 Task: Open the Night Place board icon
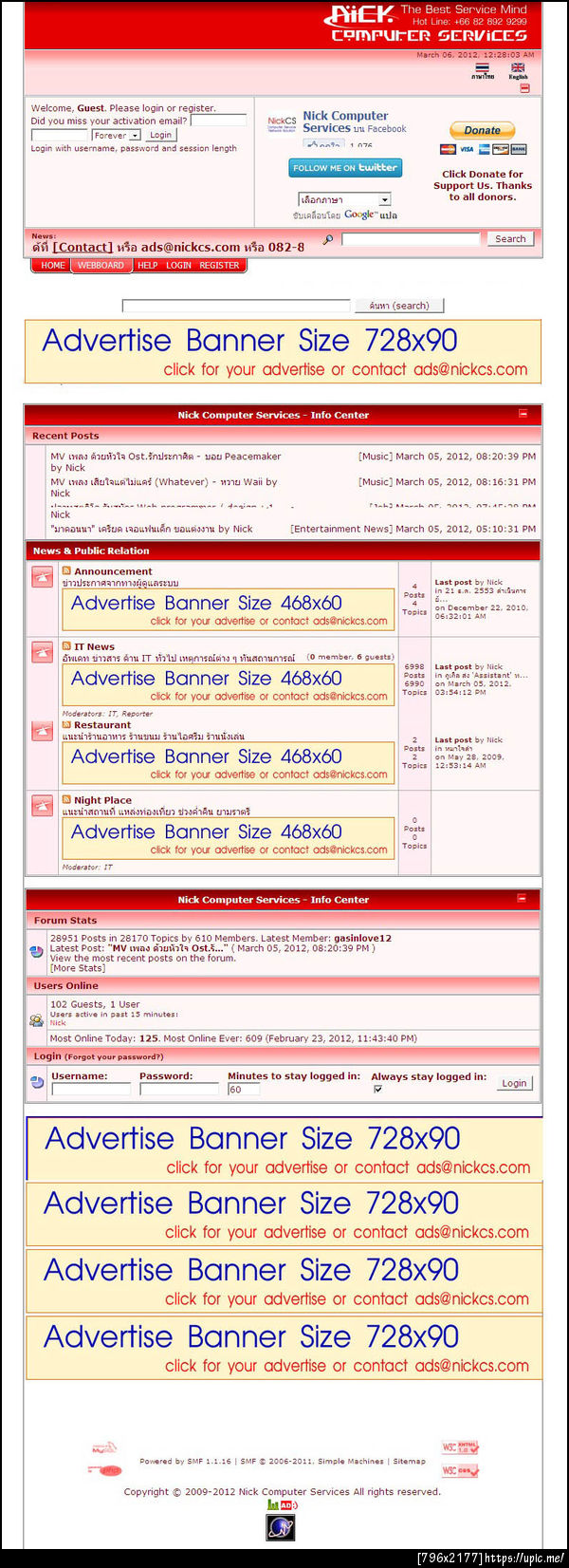42,805
